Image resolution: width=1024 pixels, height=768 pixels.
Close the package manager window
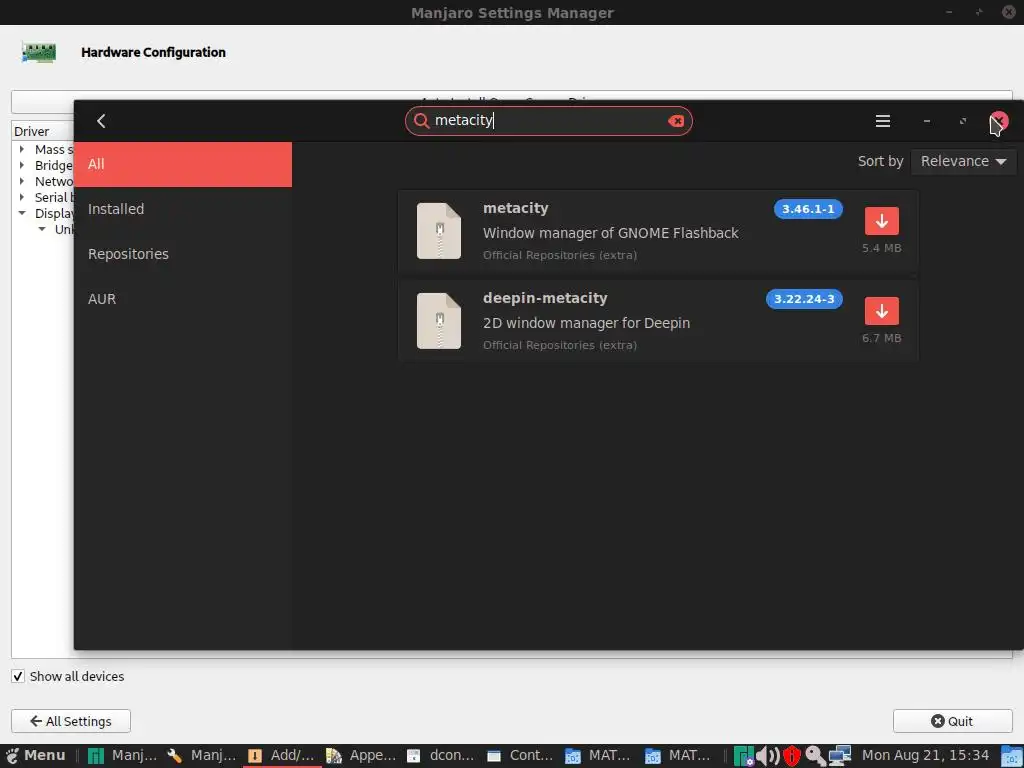999,121
